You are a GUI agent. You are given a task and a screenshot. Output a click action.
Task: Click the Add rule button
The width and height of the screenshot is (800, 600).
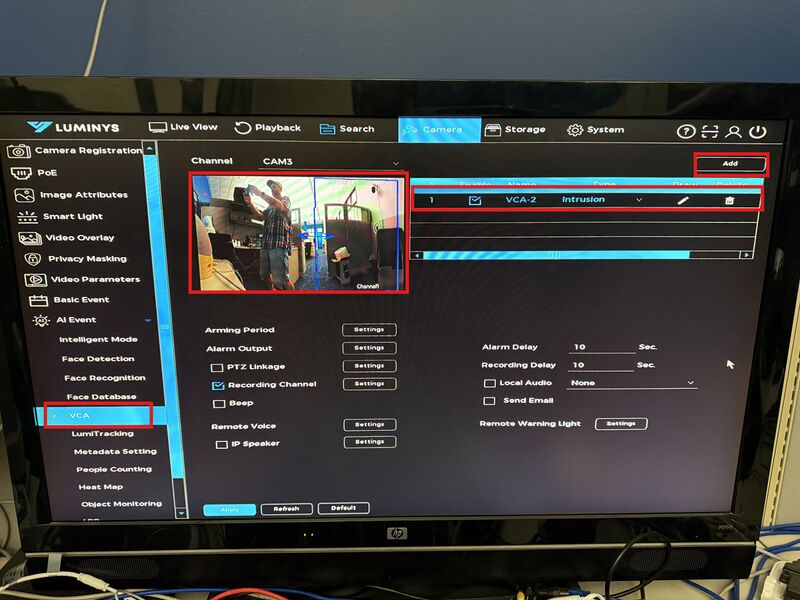click(731, 164)
